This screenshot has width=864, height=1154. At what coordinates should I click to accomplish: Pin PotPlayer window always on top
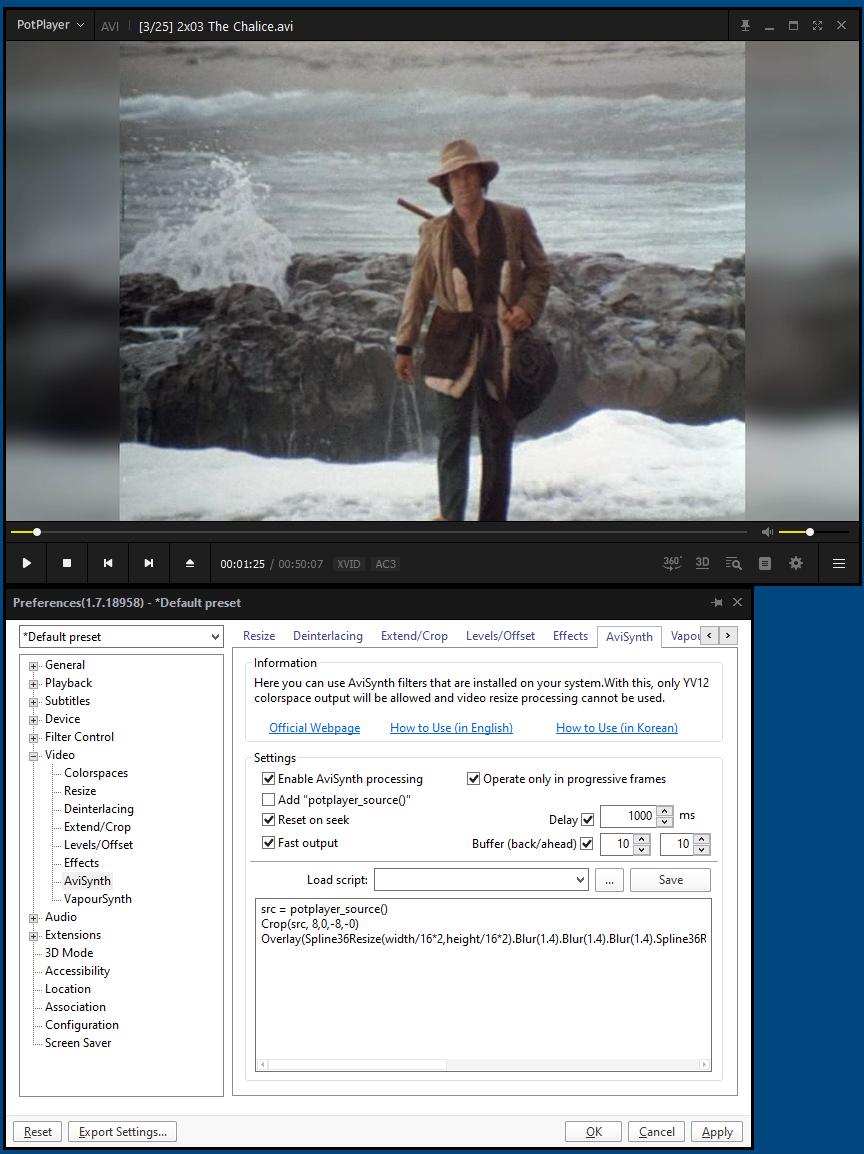[x=745, y=26]
